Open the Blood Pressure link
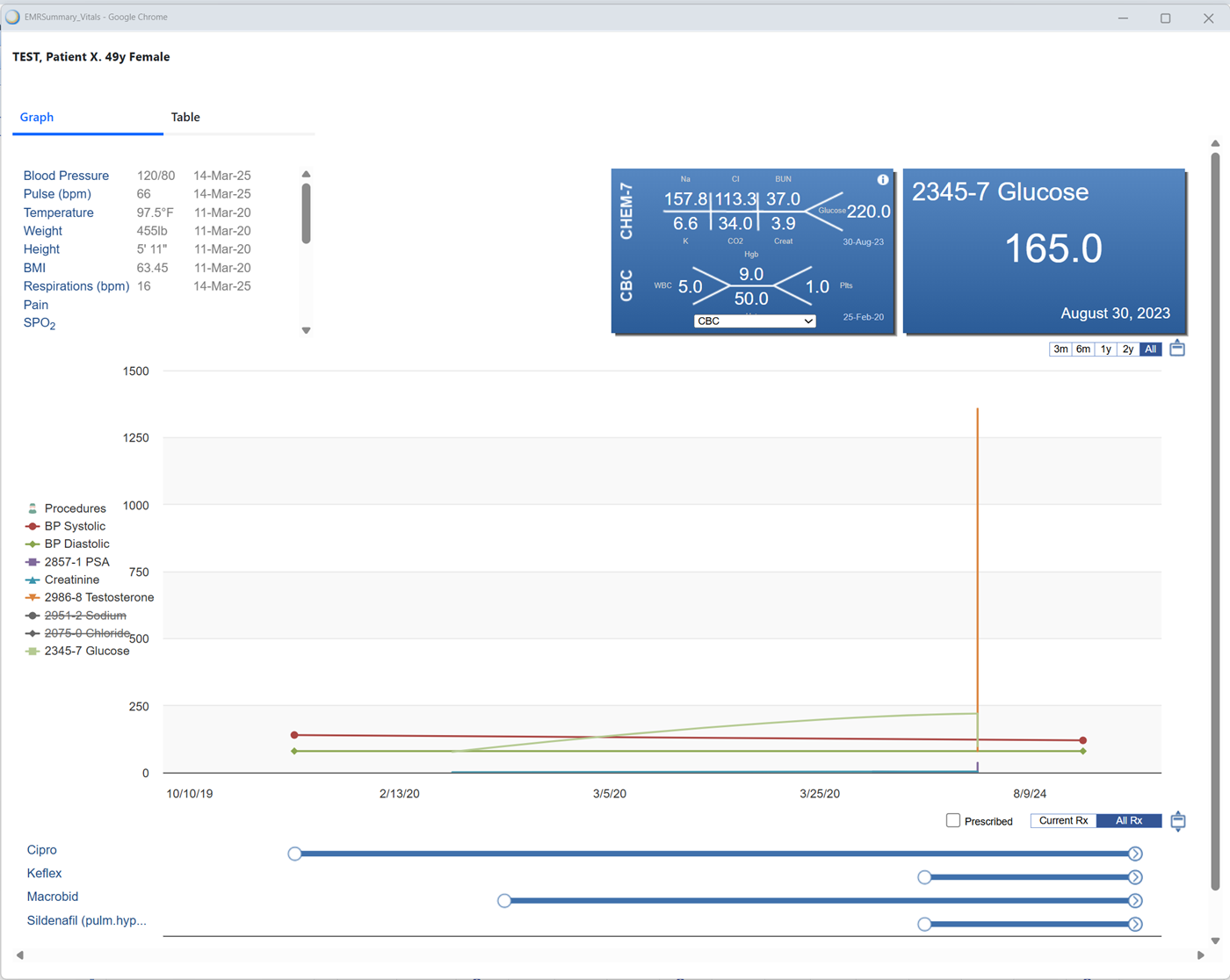Screen dimensions: 1230x980 coord(66,176)
